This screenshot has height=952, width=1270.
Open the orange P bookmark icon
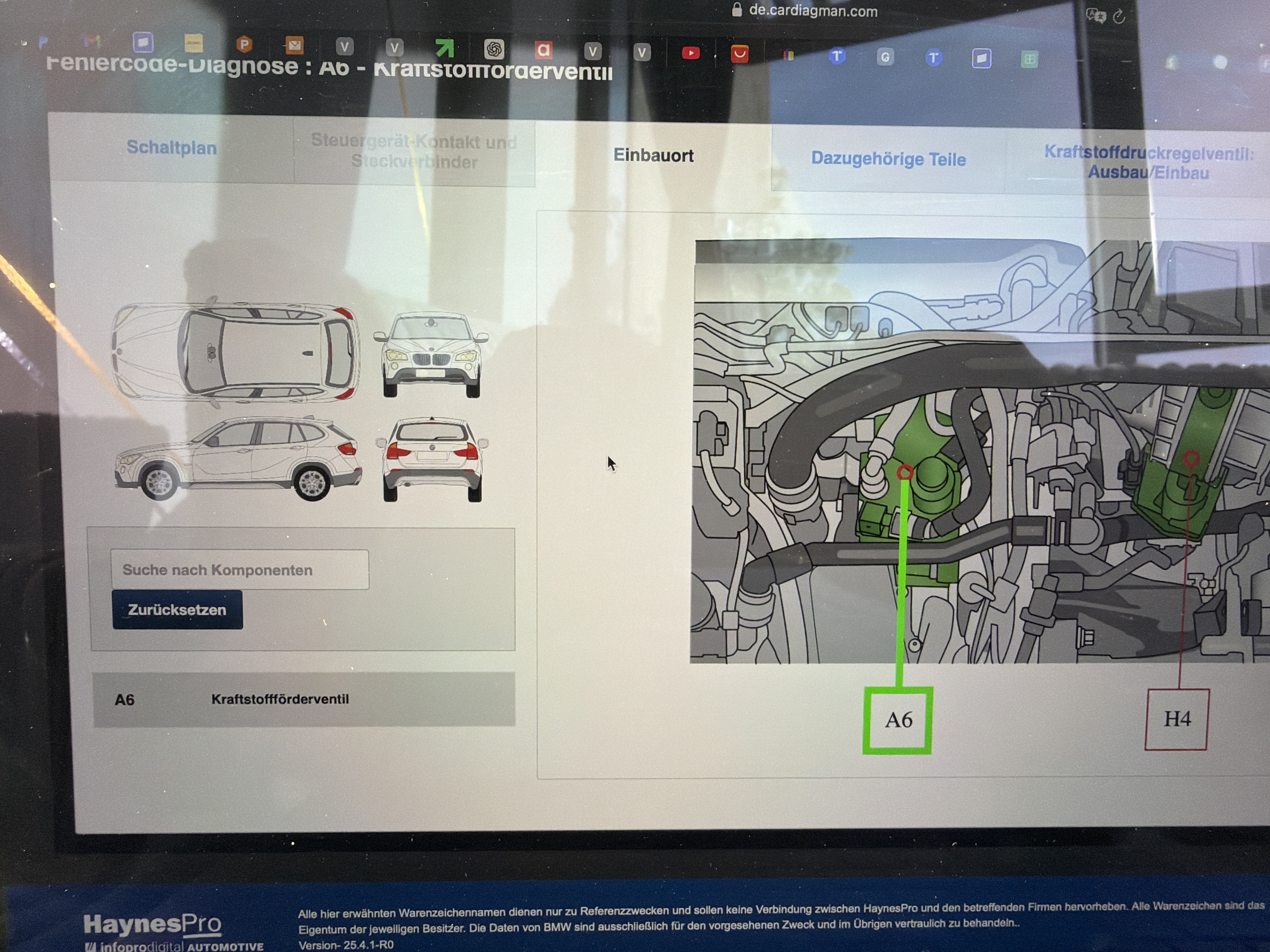[x=244, y=44]
